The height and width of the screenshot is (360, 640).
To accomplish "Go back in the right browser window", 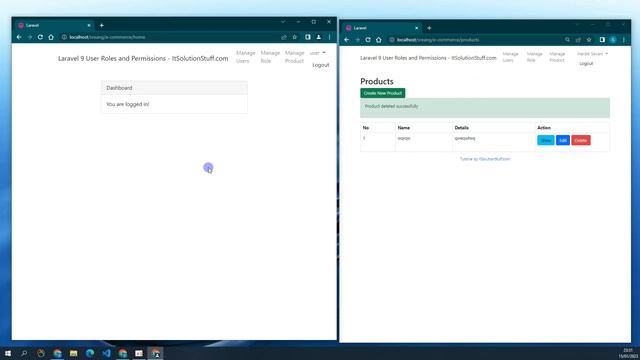I will click(347, 40).
